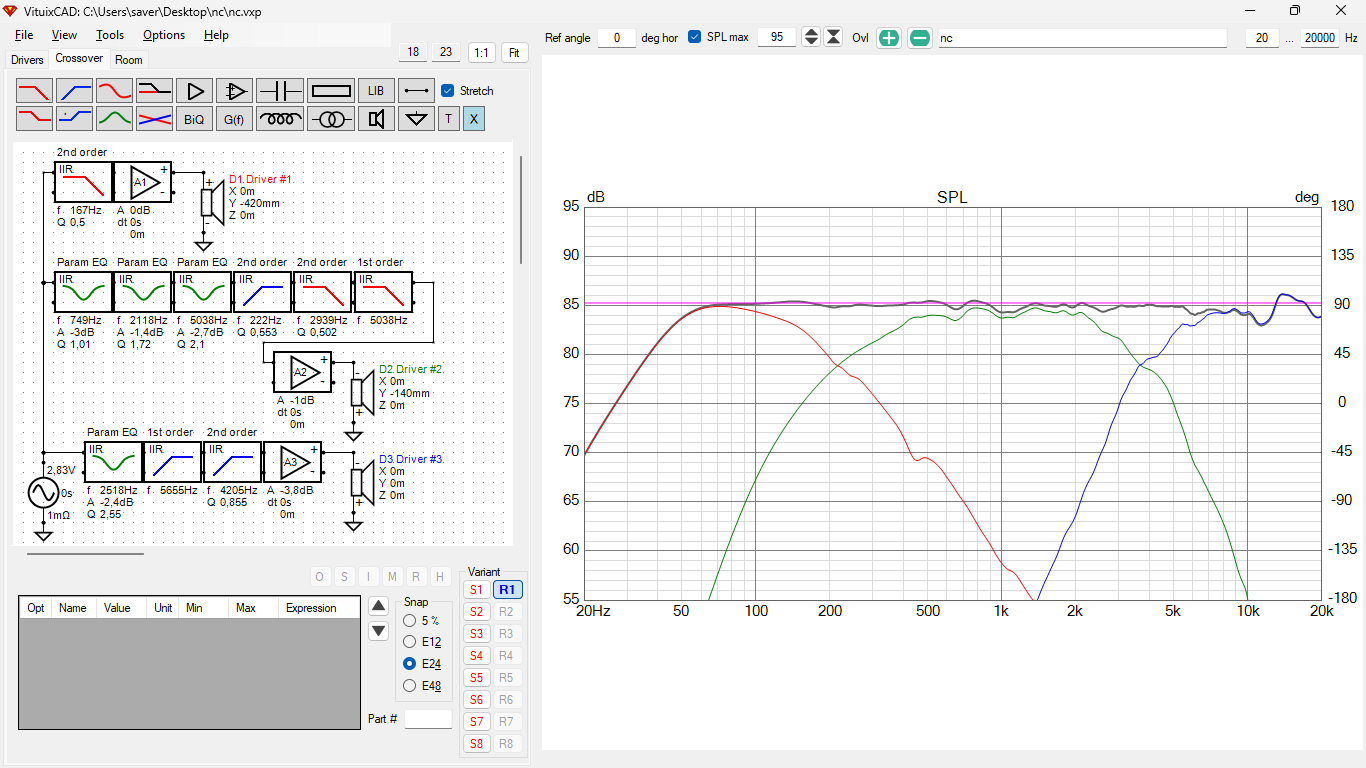Screen dimensions: 1366x768
Task: Open the Help menu
Action: click(x=216, y=35)
